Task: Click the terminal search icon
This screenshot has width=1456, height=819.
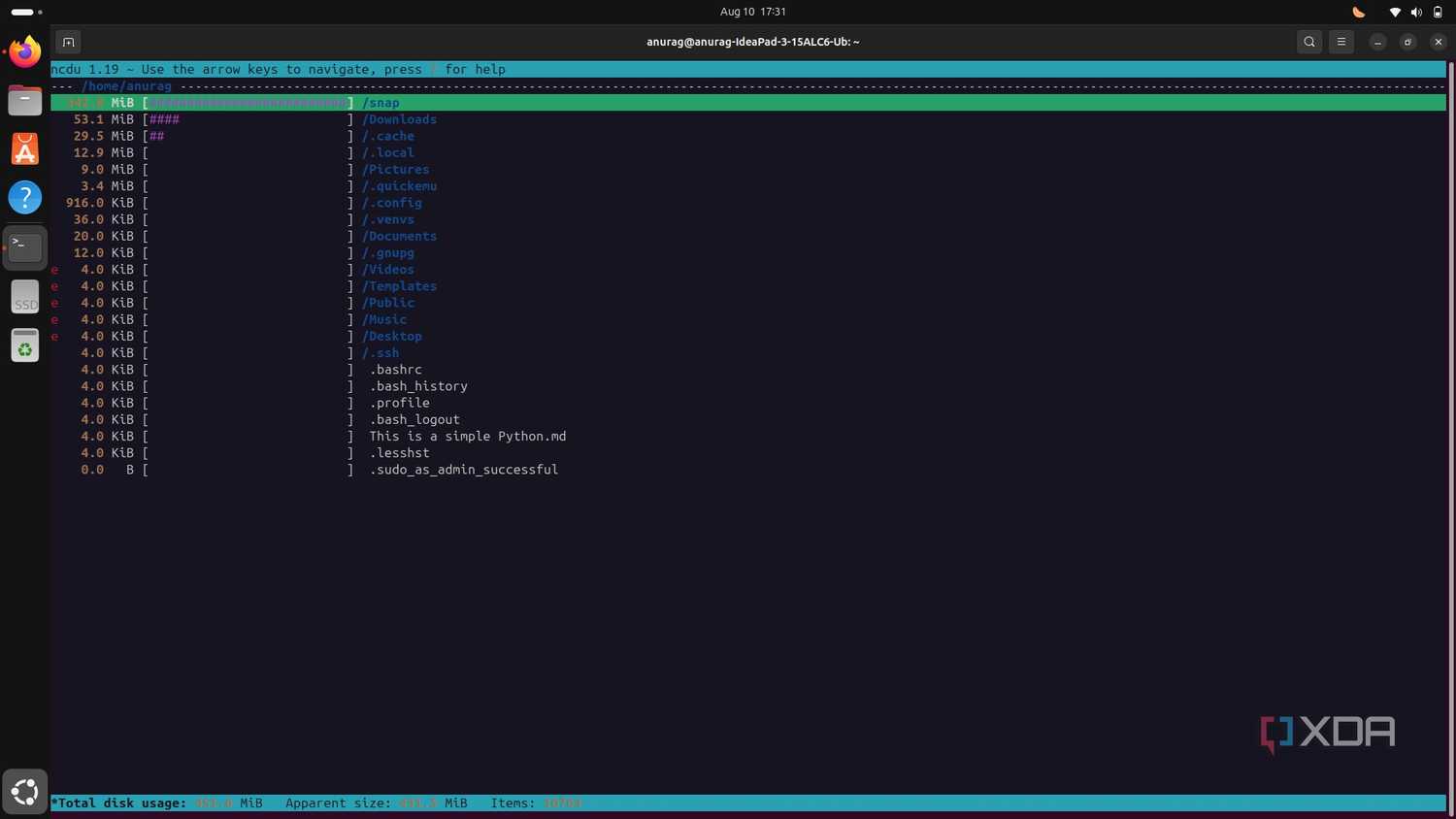Action: [1309, 42]
